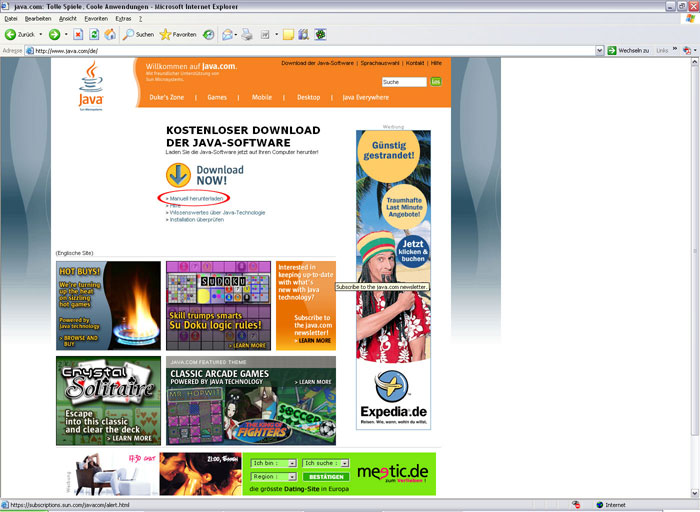This screenshot has height=512, width=700.
Task: Click the Edit document toolbar icon
Action: [x=265, y=34]
